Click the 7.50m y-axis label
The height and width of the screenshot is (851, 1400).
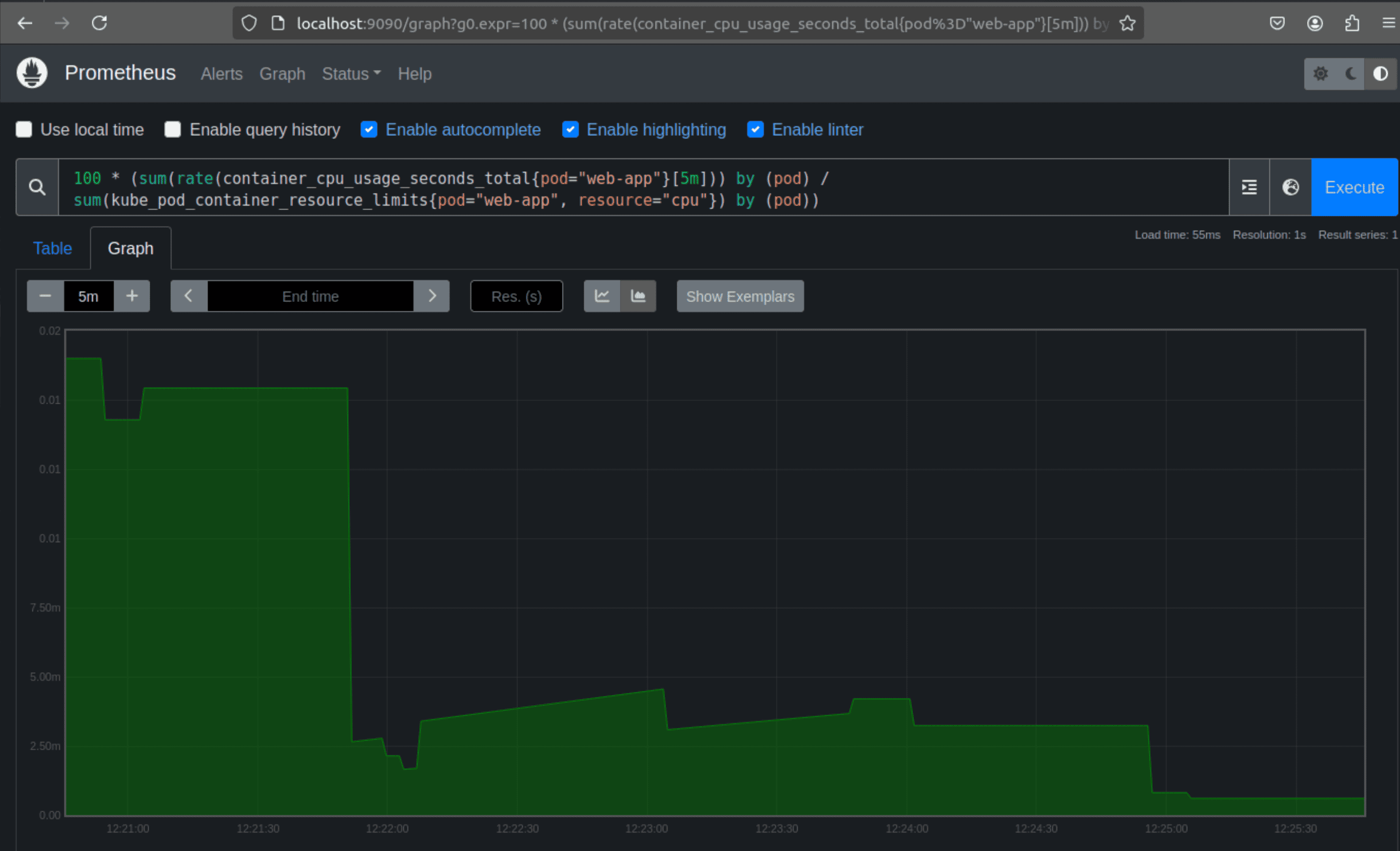(x=45, y=607)
